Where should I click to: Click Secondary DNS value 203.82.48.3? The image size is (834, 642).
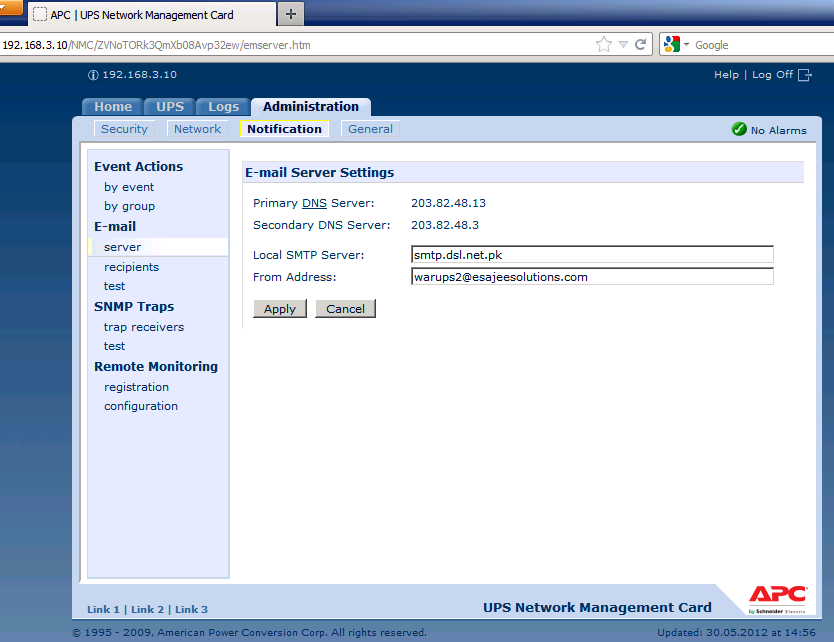click(445, 225)
